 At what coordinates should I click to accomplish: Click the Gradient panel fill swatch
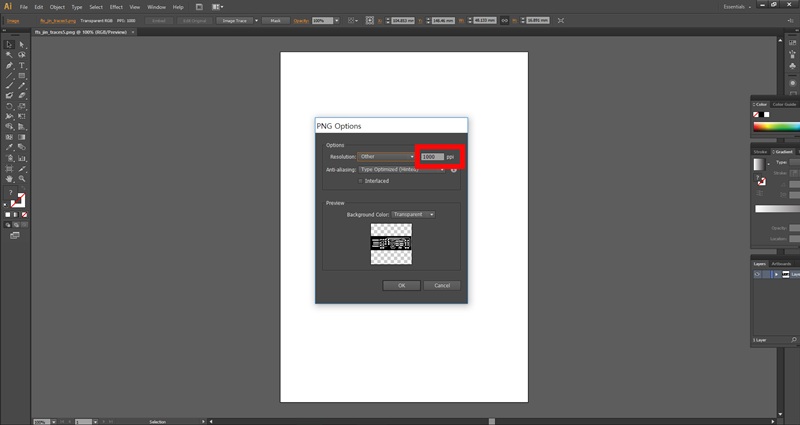tap(759, 164)
